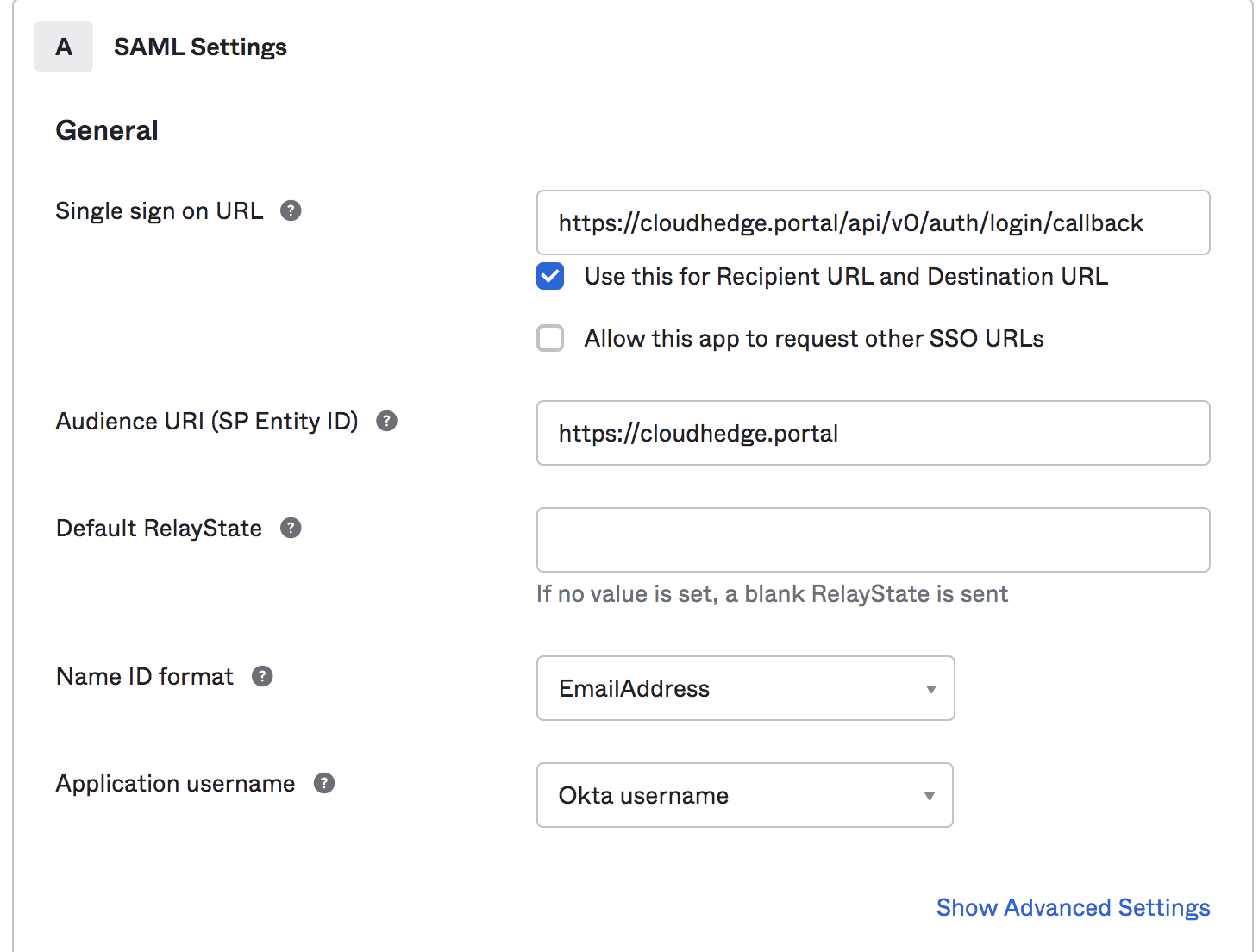
Task: Click the section A badge icon
Action: 64,47
